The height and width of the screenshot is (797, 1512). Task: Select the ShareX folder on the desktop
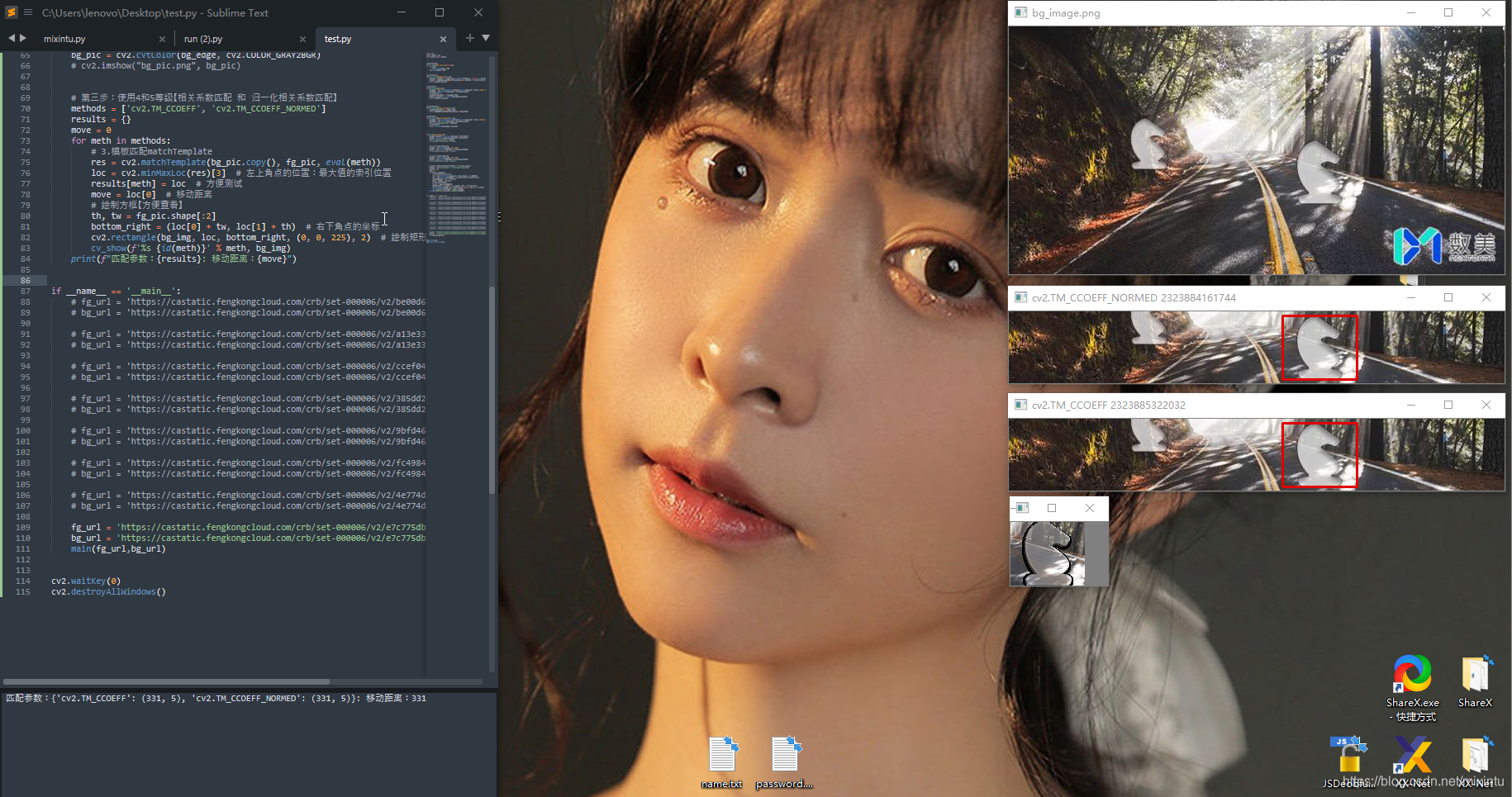point(1475,681)
